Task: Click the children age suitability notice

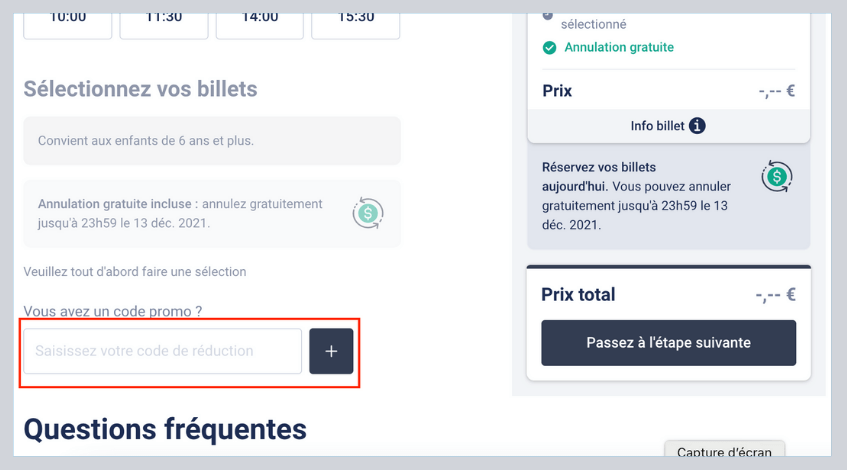Action: click(146, 141)
